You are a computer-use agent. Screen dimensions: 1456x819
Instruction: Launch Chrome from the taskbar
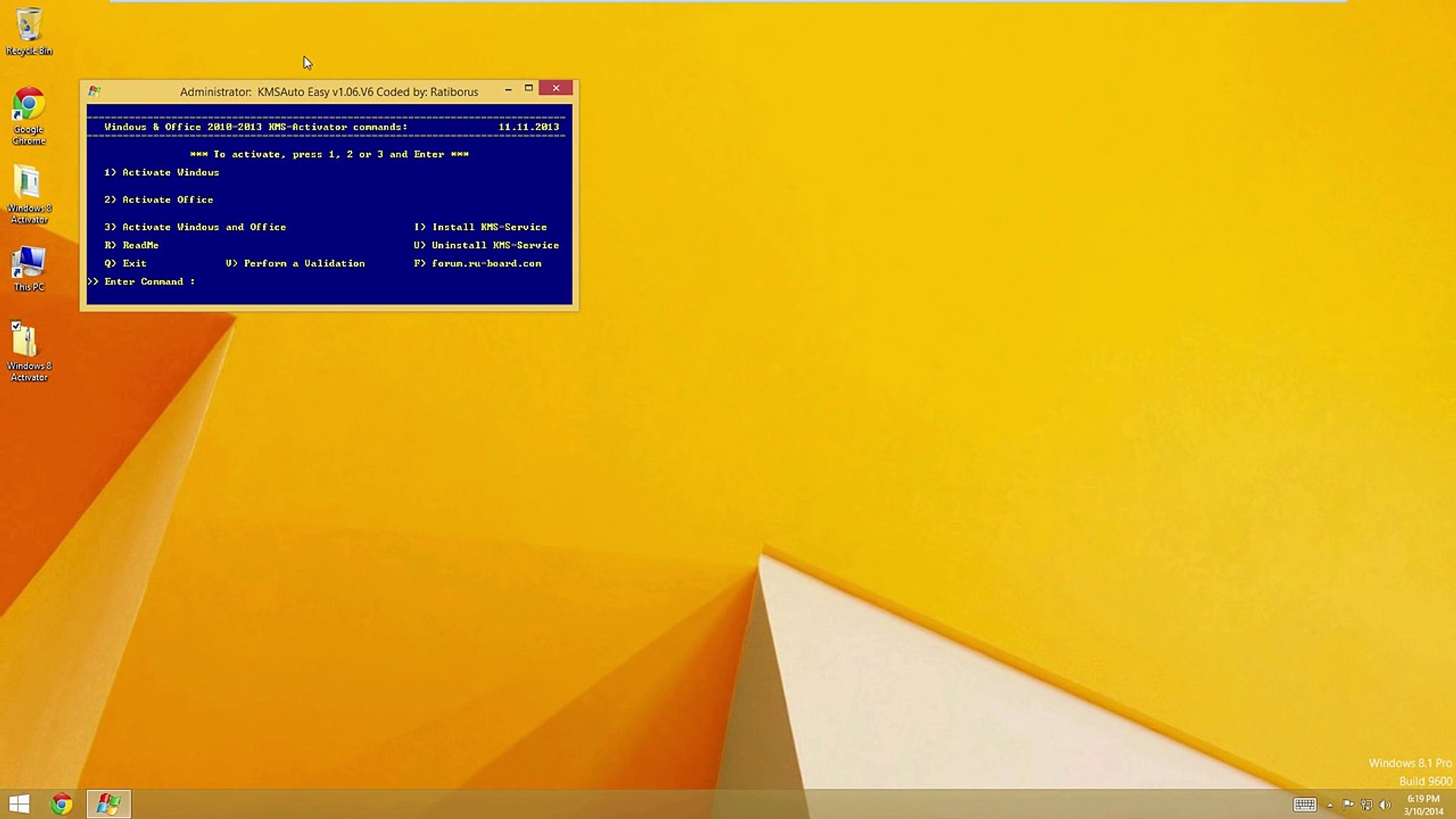tap(61, 804)
